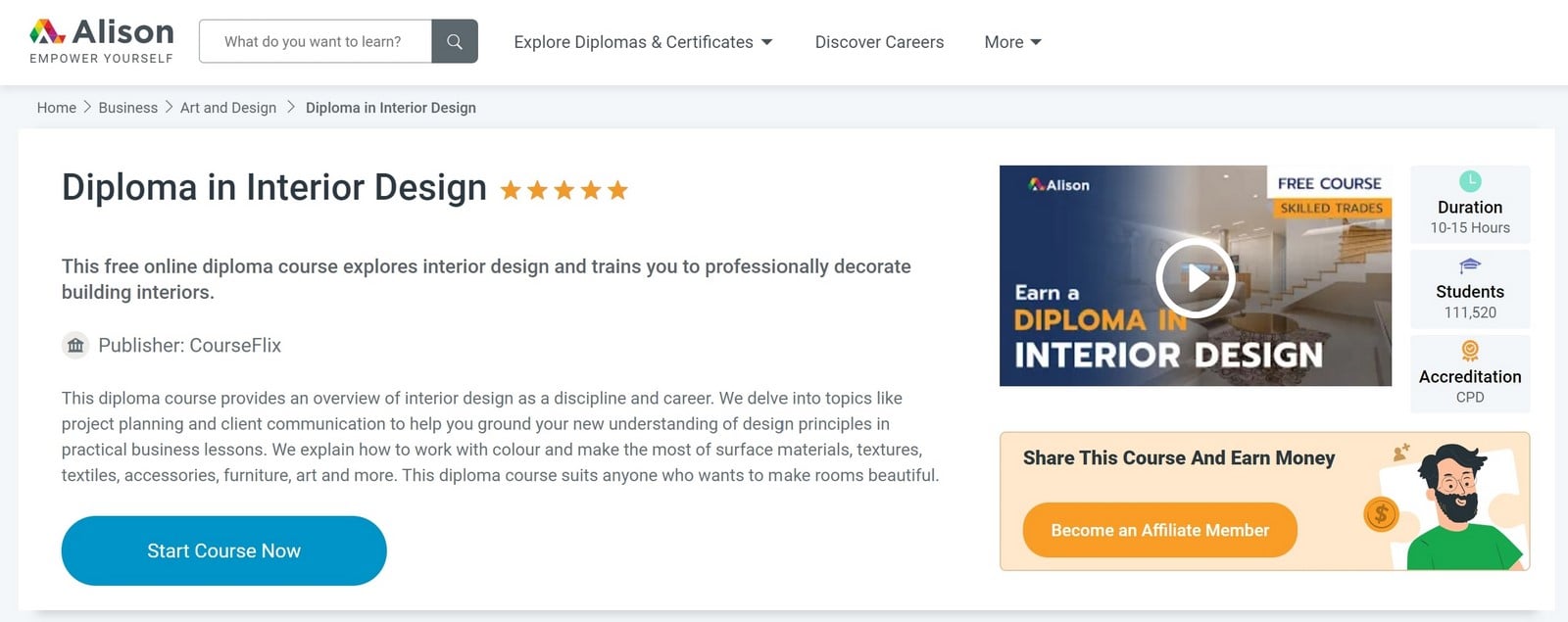Go to Home breadcrumb
The height and width of the screenshot is (622, 1568).
(57, 108)
